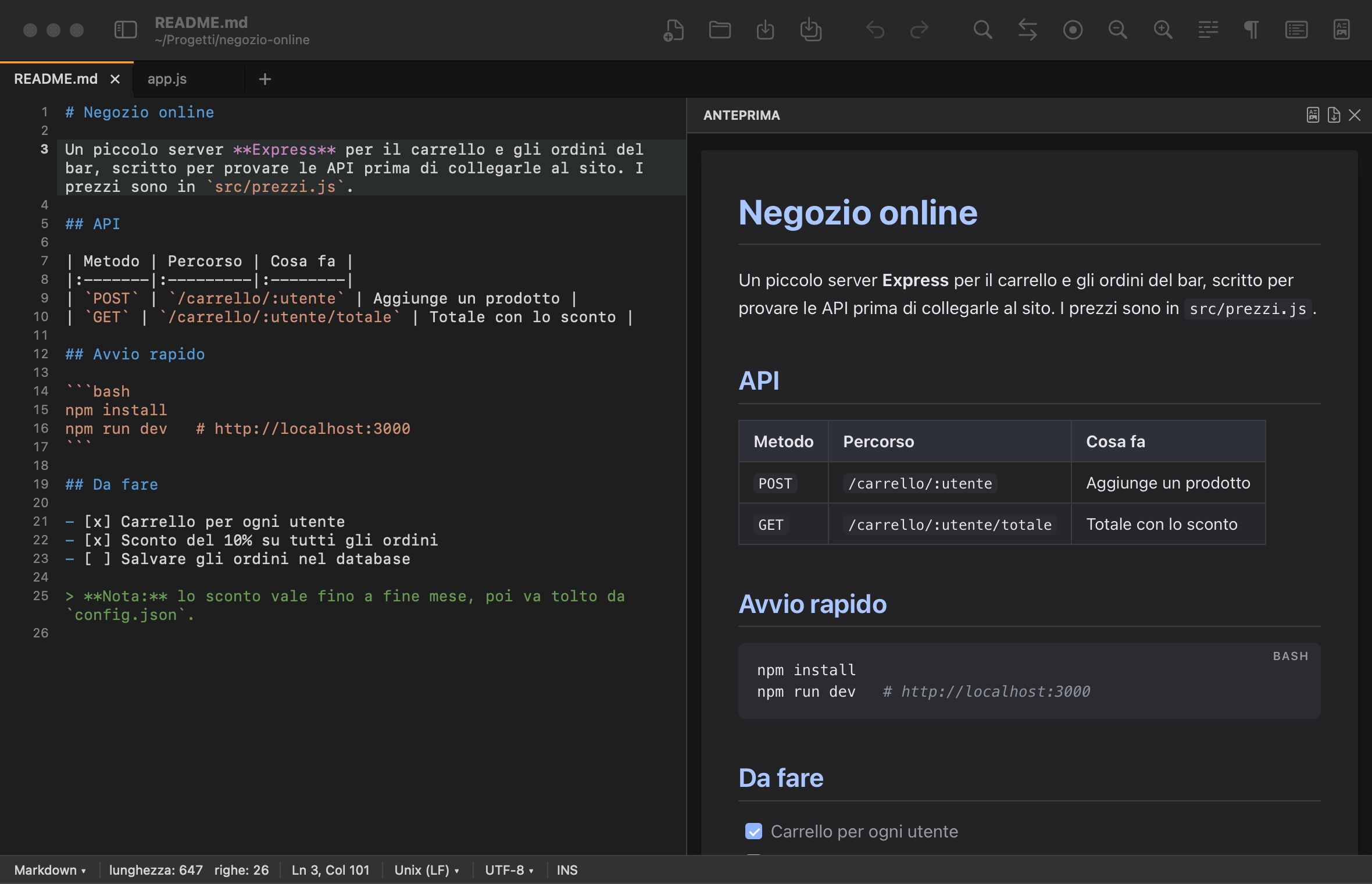1372x884 pixels.
Task: Zoom out the editor text
Action: tap(1117, 30)
